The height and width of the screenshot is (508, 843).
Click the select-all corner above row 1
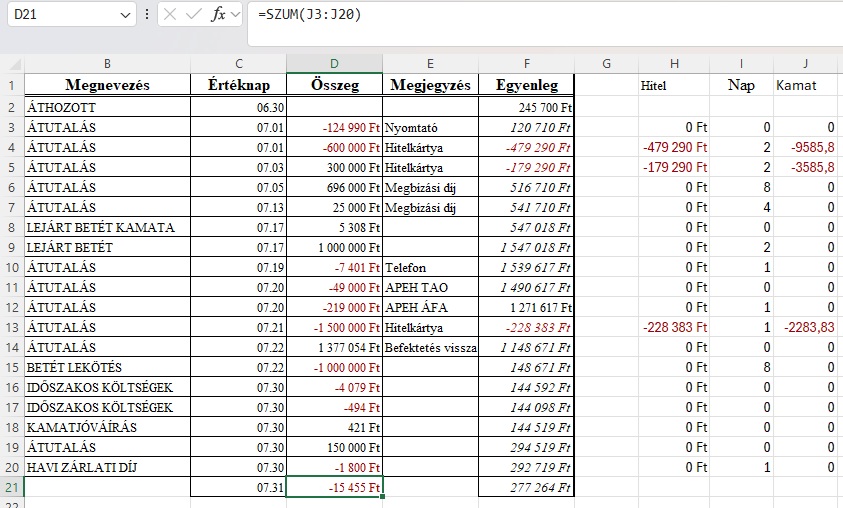pyautogui.click(x=12, y=64)
